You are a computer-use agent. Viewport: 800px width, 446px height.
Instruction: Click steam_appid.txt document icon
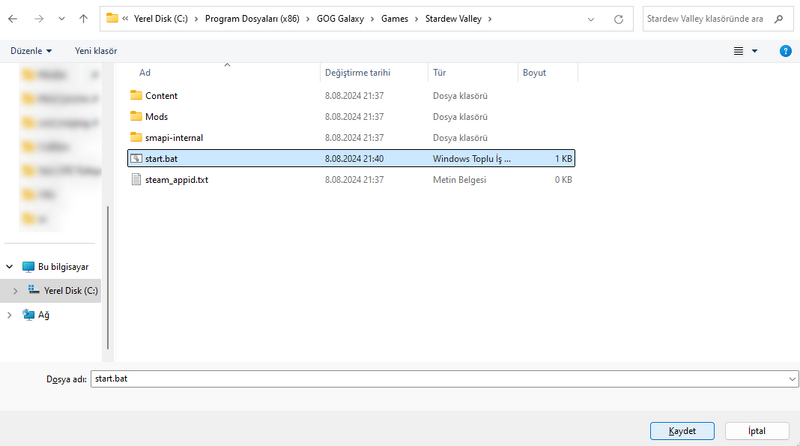[x=136, y=179]
